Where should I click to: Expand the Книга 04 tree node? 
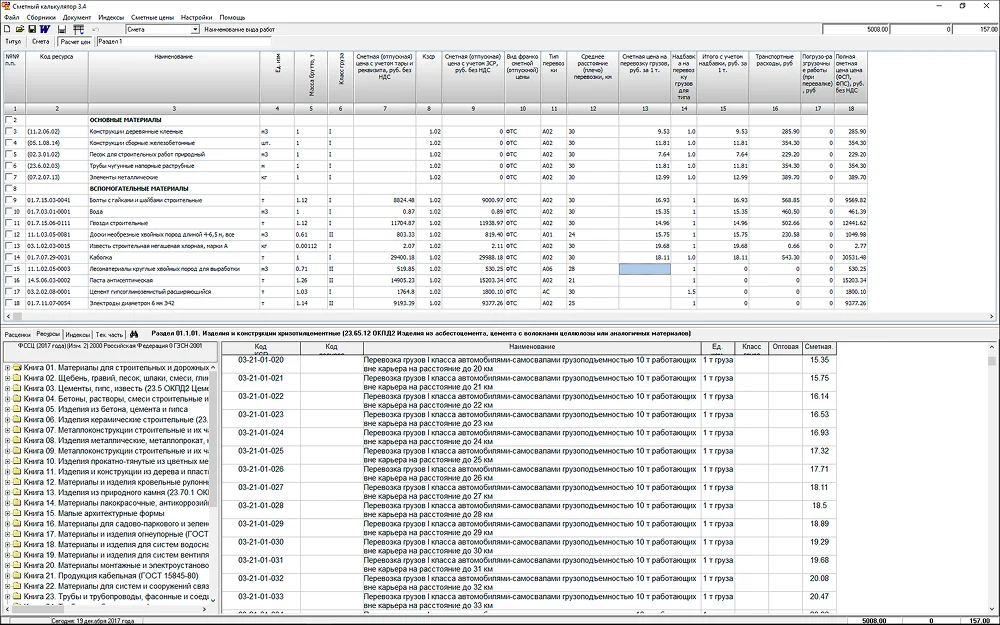point(7,399)
